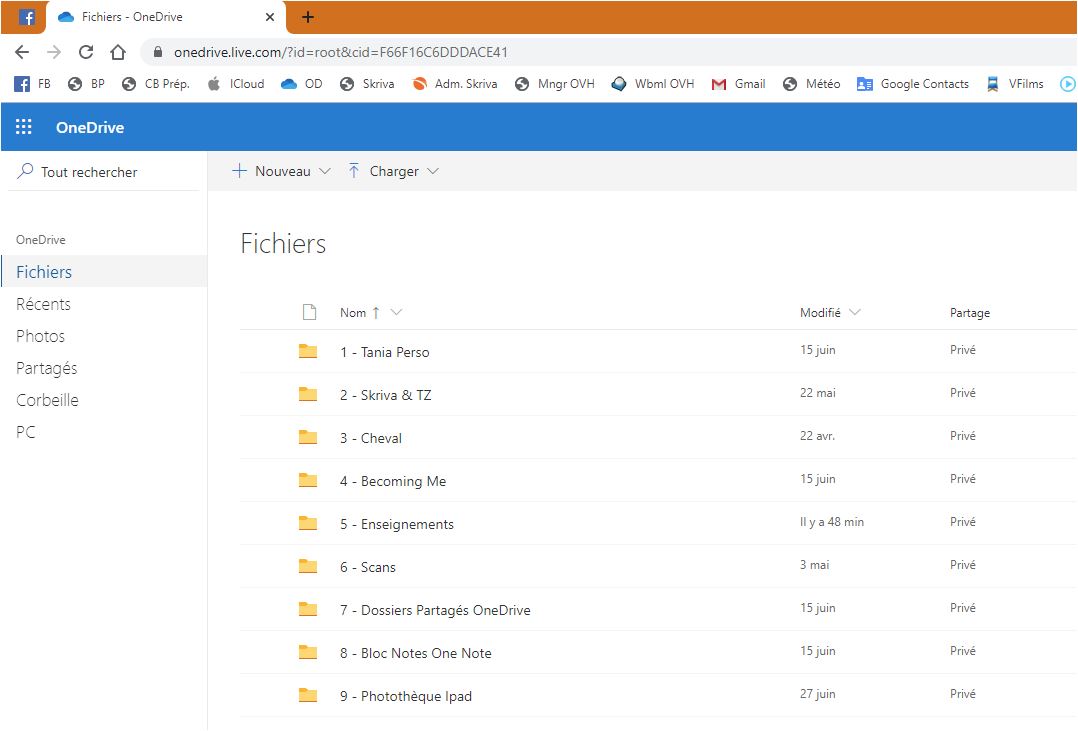The width and height of the screenshot is (1078, 731).
Task: Open the Google Contacts bookmark
Action: [x=913, y=84]
